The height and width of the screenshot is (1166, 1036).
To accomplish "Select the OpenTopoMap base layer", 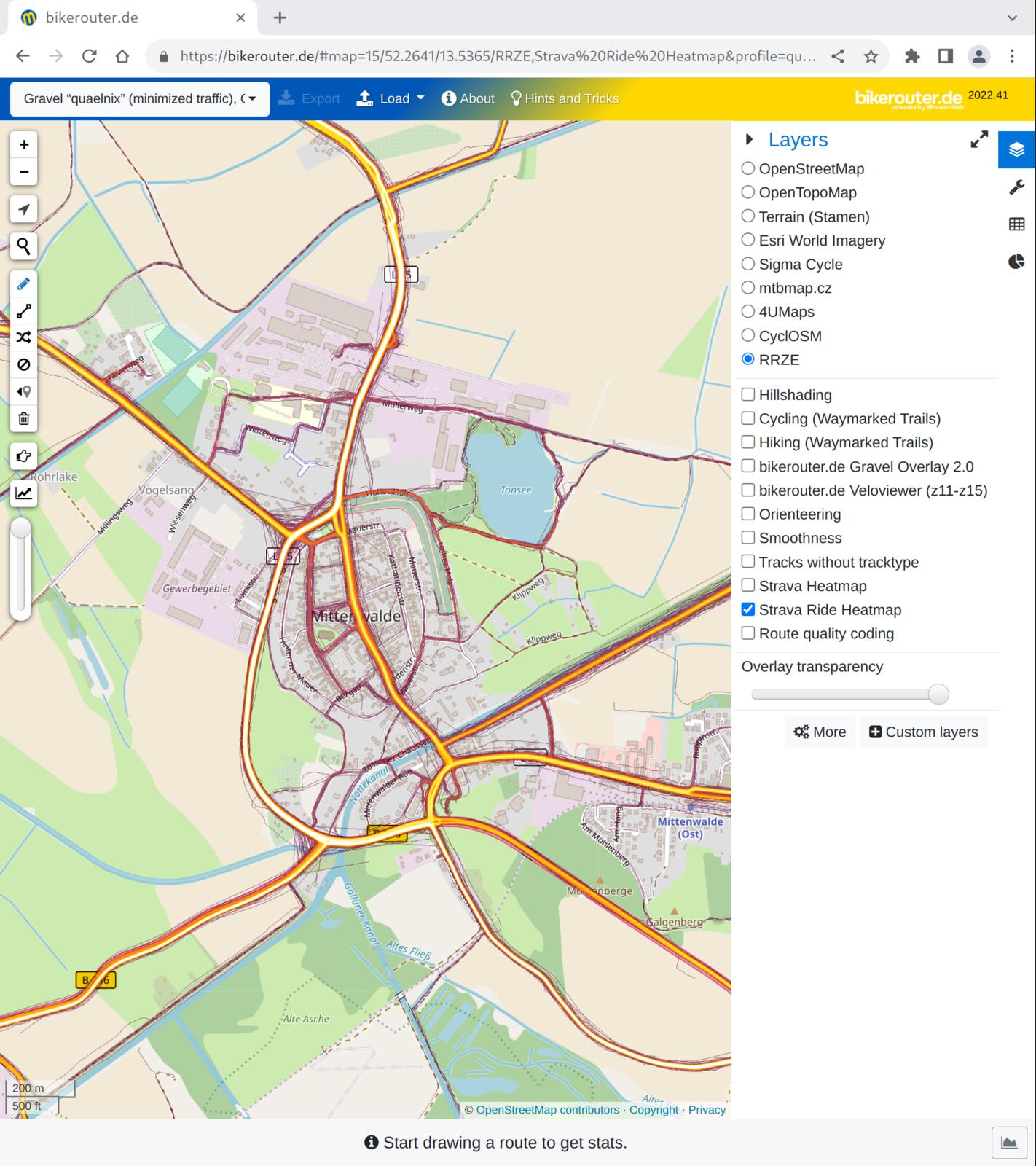I will pyautogui.click(x=747, y=192).
